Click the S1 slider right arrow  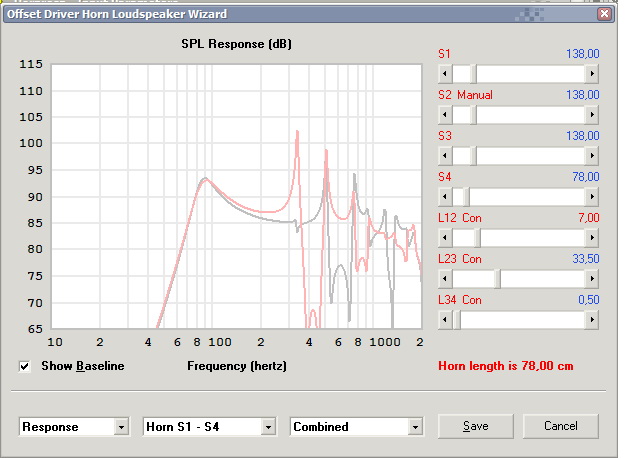[592, 74]
